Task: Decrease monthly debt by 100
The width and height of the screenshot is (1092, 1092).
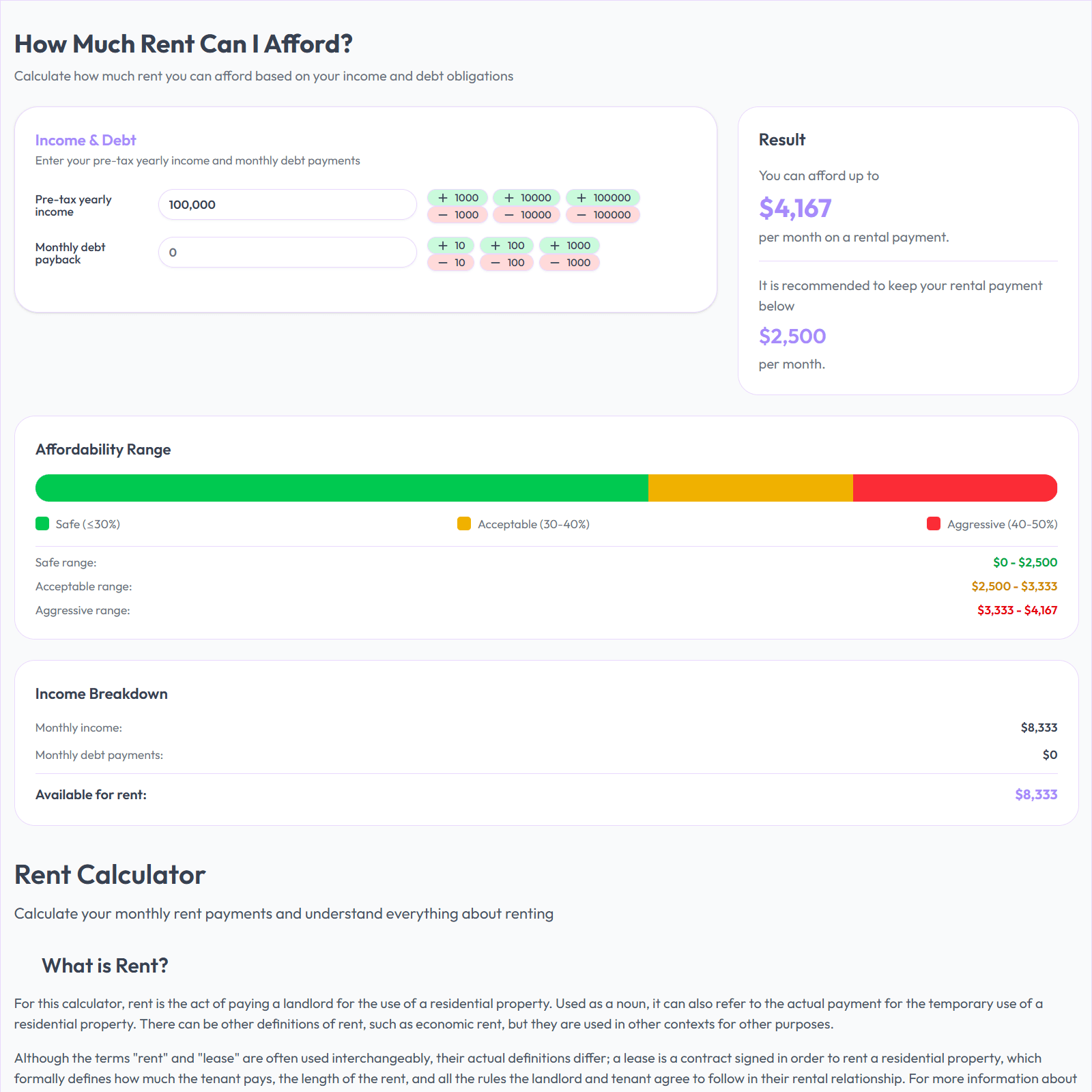Action: point(506,262)
